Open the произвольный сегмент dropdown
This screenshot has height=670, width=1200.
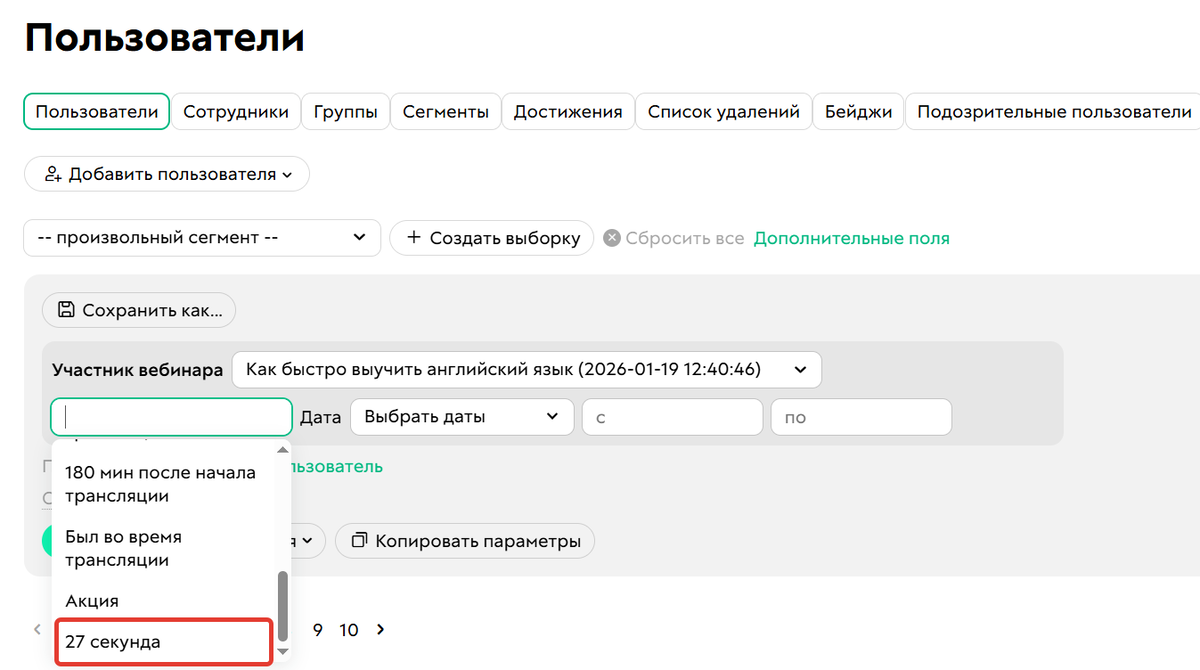[202, 238]
